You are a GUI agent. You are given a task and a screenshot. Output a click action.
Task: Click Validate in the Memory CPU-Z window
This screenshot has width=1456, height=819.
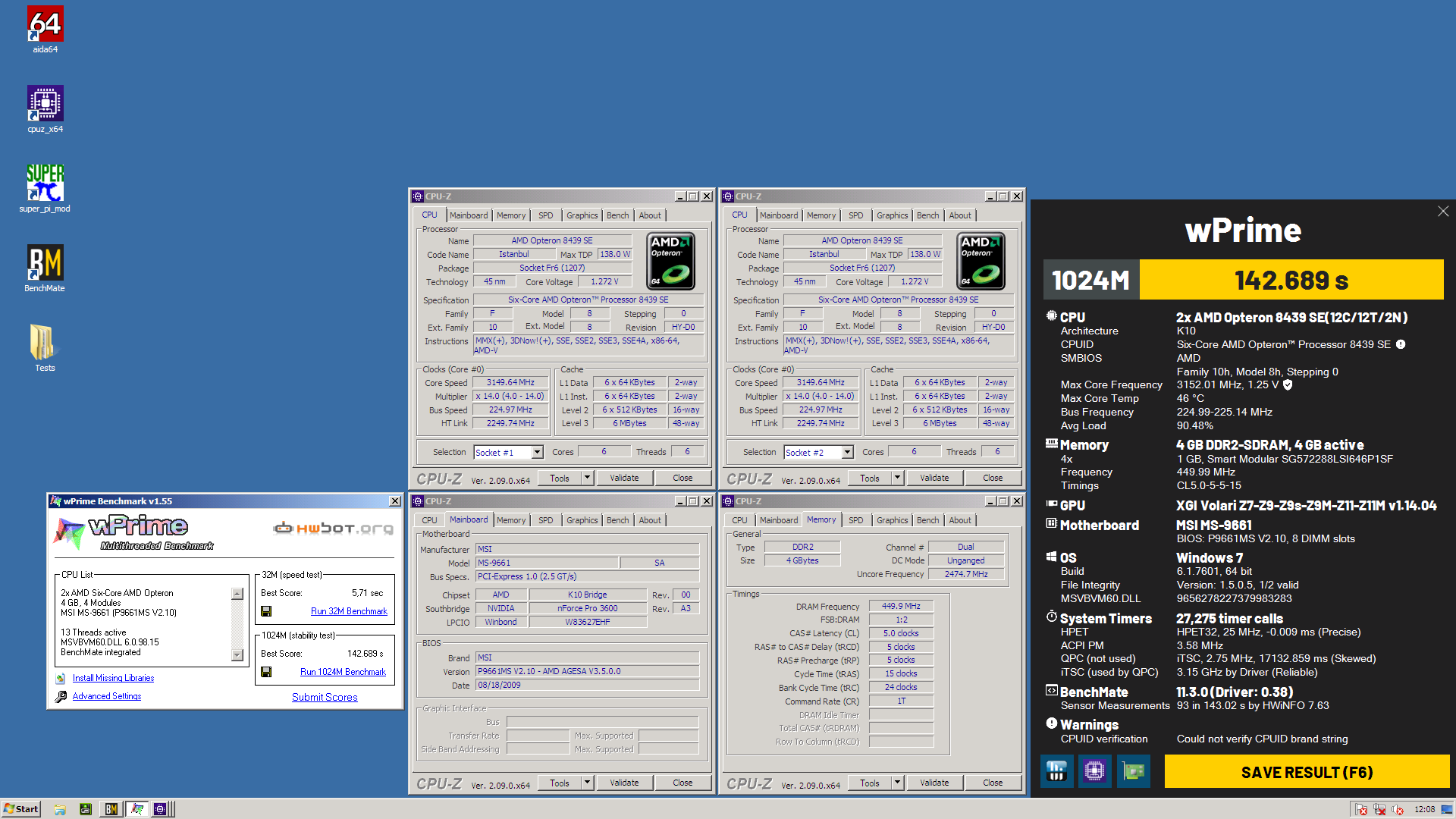tap(934, 783)
